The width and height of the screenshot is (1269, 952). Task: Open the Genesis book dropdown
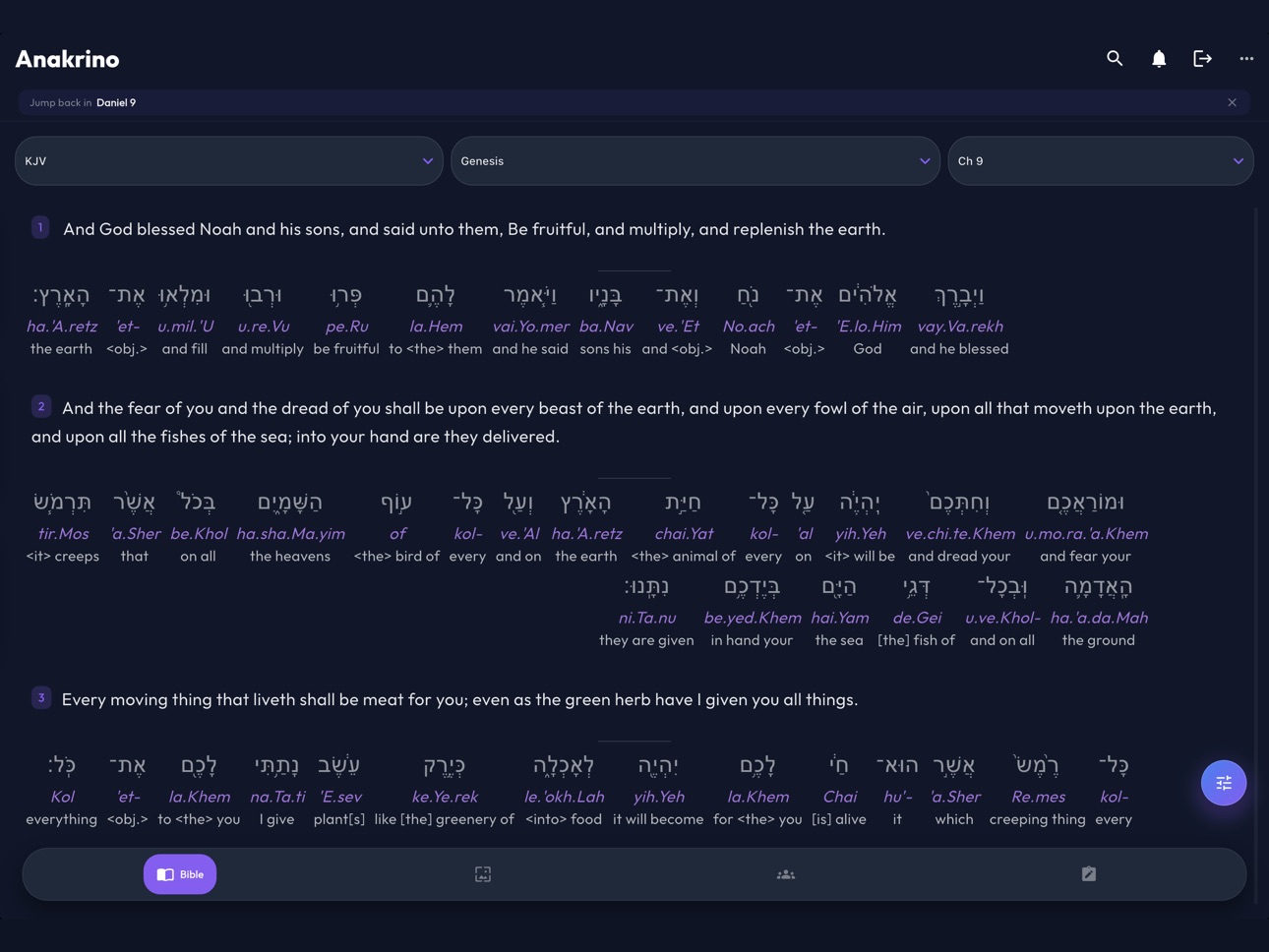tap(695, 161)
